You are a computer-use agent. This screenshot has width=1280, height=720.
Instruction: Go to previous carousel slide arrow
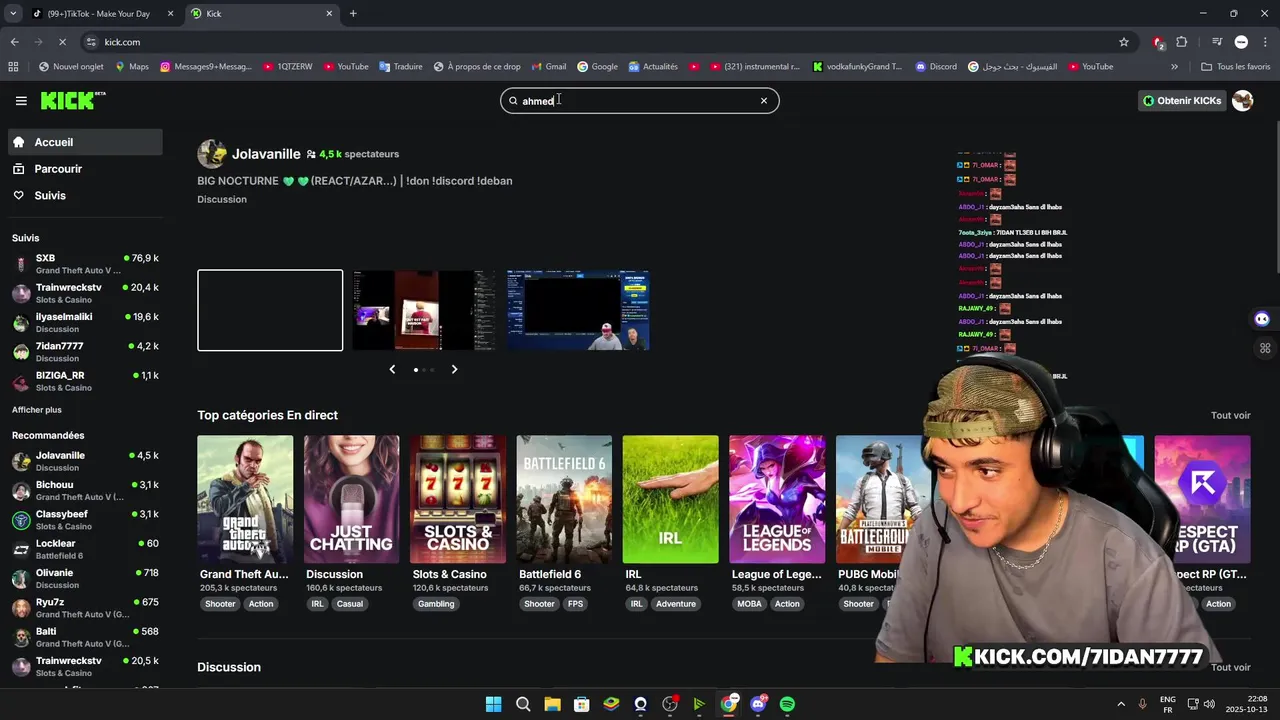tap(392, 369)
